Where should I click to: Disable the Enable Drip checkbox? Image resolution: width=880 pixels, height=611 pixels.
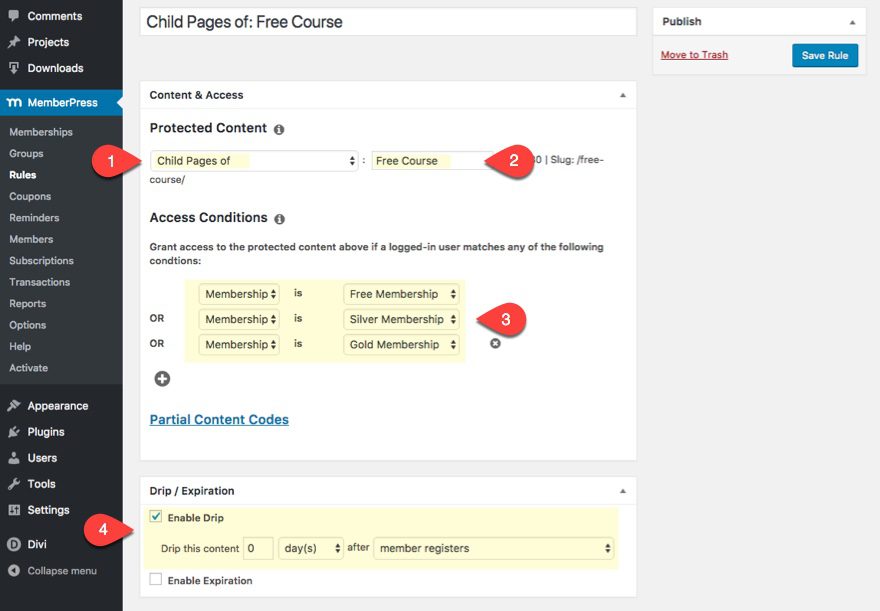(x=155, y=517)
